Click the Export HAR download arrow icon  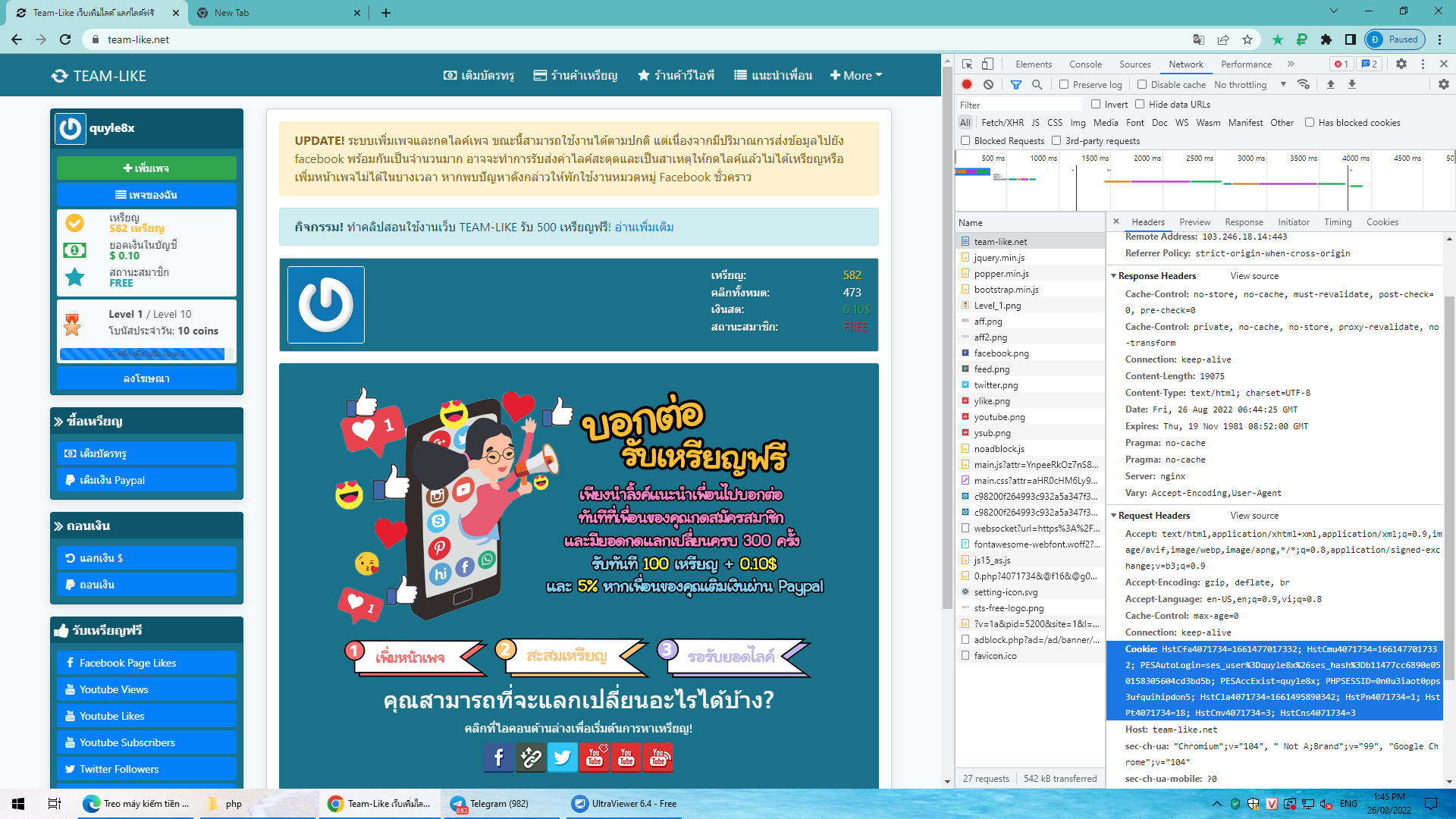coord(1352,85)
